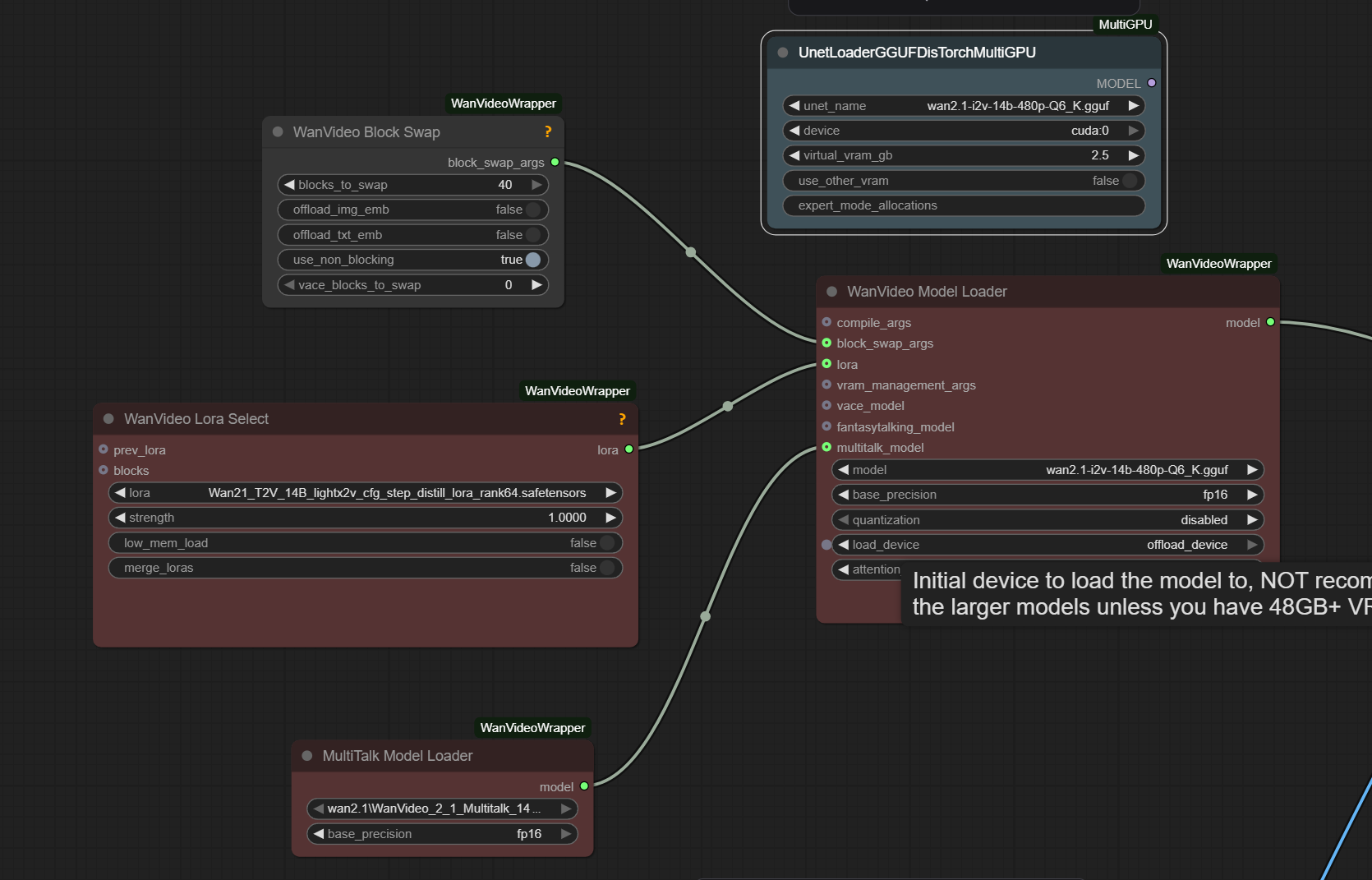
Task: Click the MODEL output socket on UnetLoader node
Action: point(1152,83)
